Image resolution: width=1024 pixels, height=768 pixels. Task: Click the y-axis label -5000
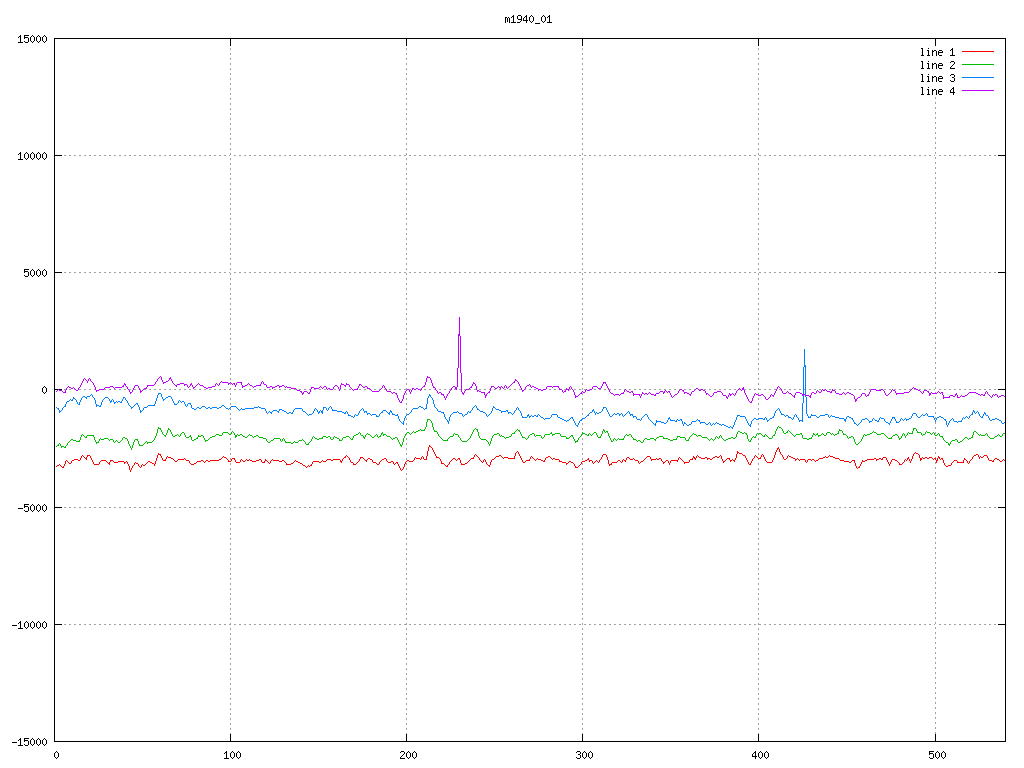tap(32, 507)
